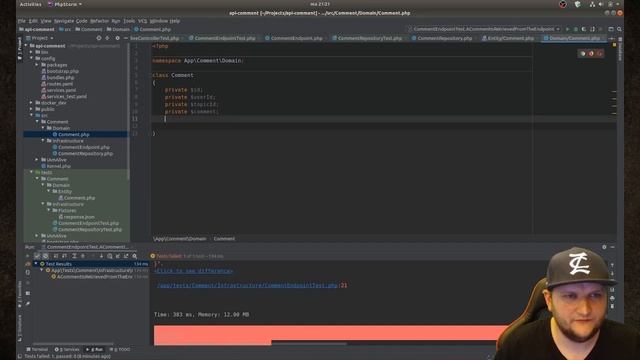Toggle sort tests by duration
The width and height of the screenshot is (640, 360).
pyautogui.click(x=64, y=256)
